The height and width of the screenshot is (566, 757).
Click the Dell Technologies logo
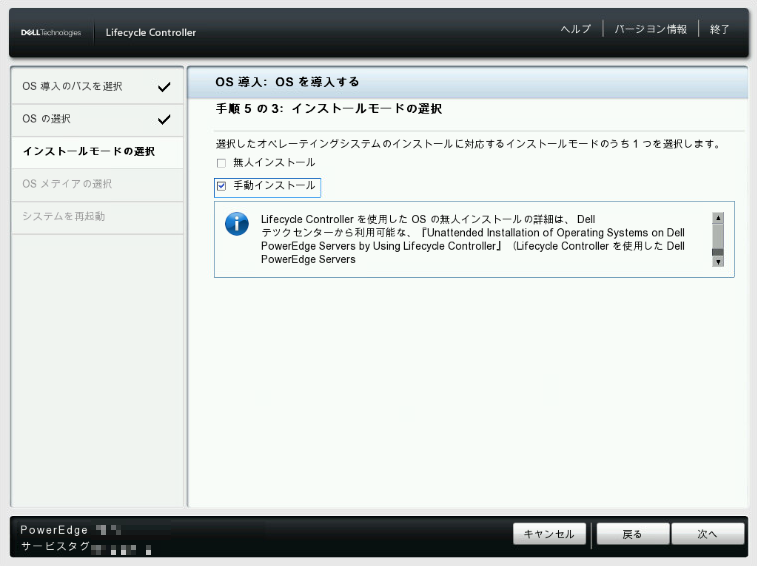pos(51,32)
